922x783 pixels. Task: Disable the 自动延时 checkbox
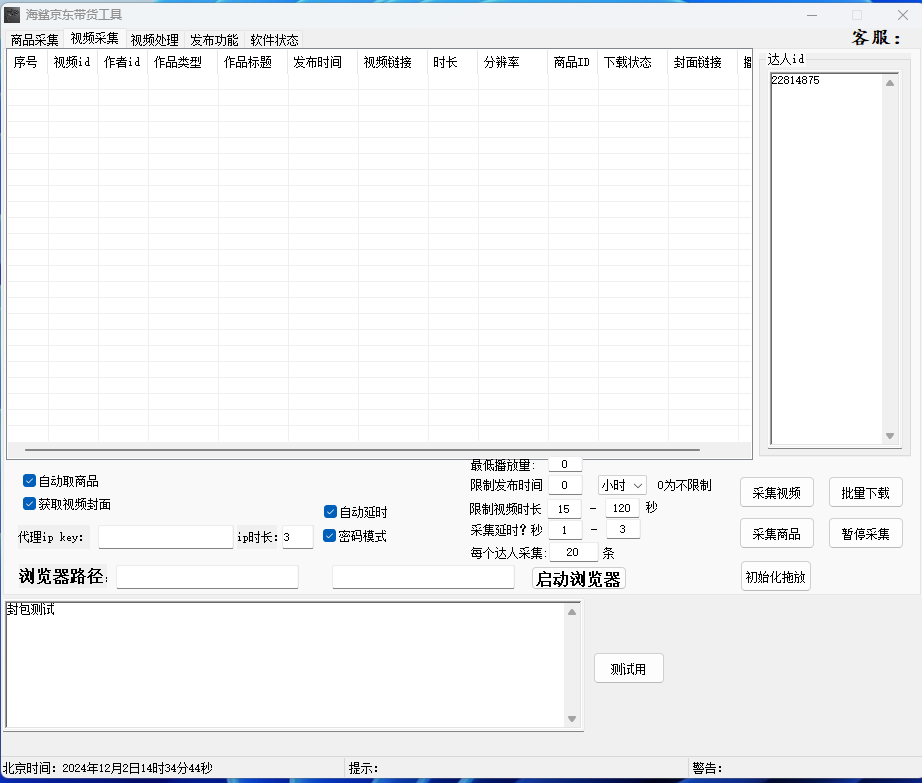coord(331,512)
